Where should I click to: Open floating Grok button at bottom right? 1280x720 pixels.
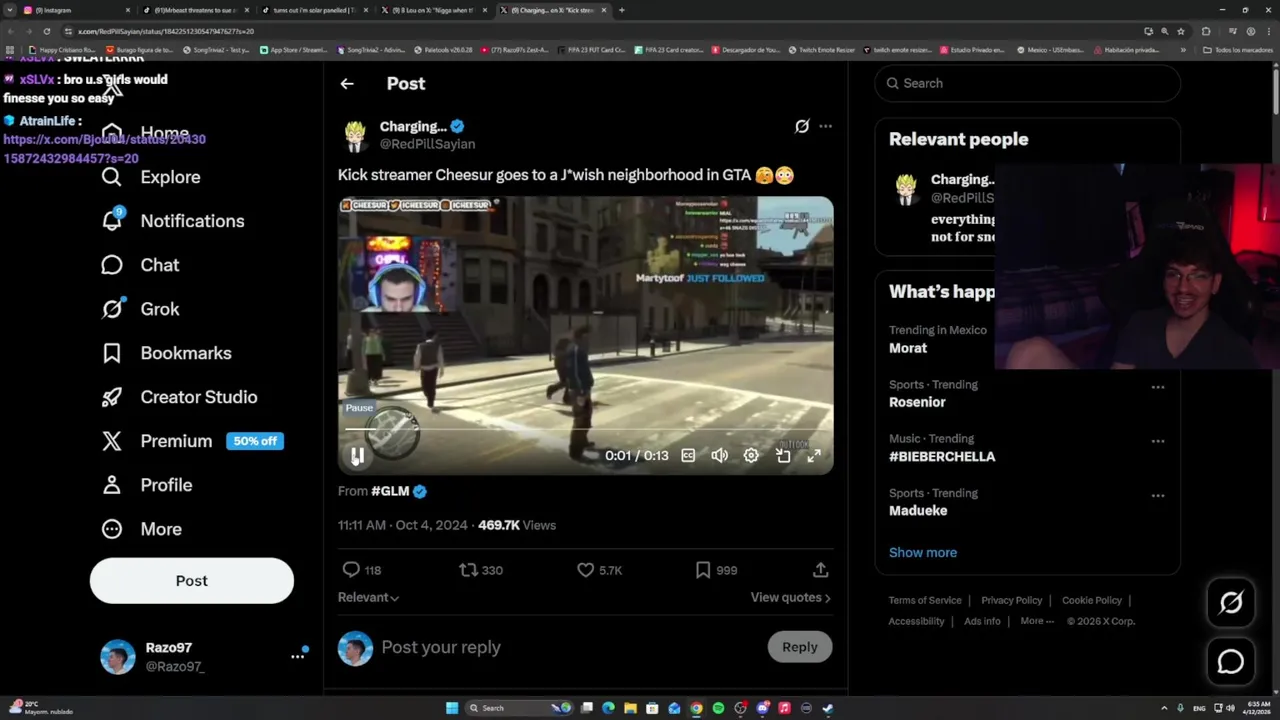click(x=1231, y=602)
